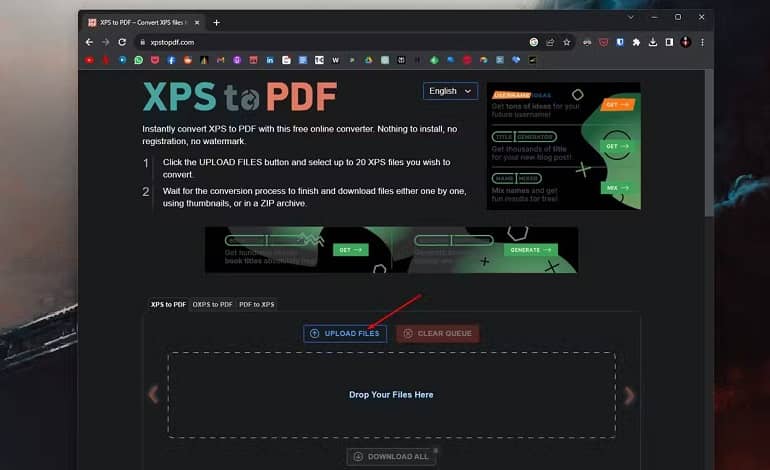
Task: Click the green GET button in banner ad
Action: click(351, 250)
